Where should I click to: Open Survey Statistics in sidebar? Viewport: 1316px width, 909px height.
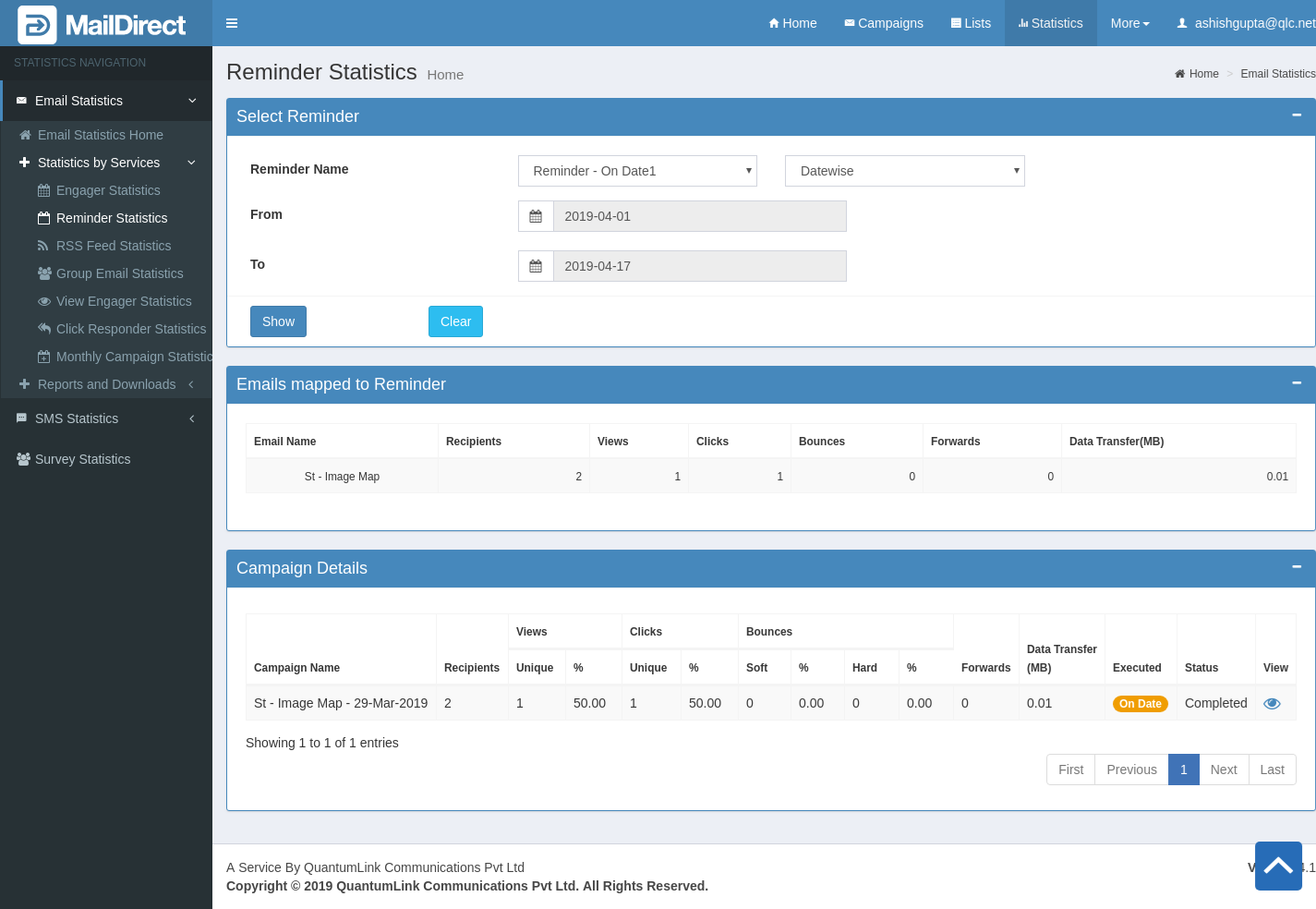[x=82, y=459]
